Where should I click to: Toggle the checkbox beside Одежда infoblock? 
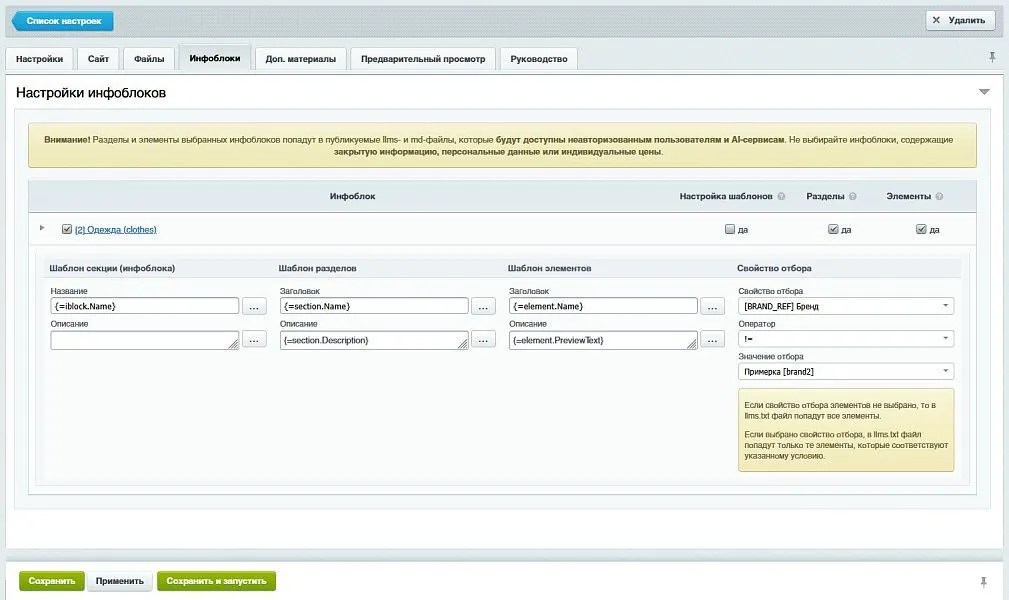[x=66, y=229]
